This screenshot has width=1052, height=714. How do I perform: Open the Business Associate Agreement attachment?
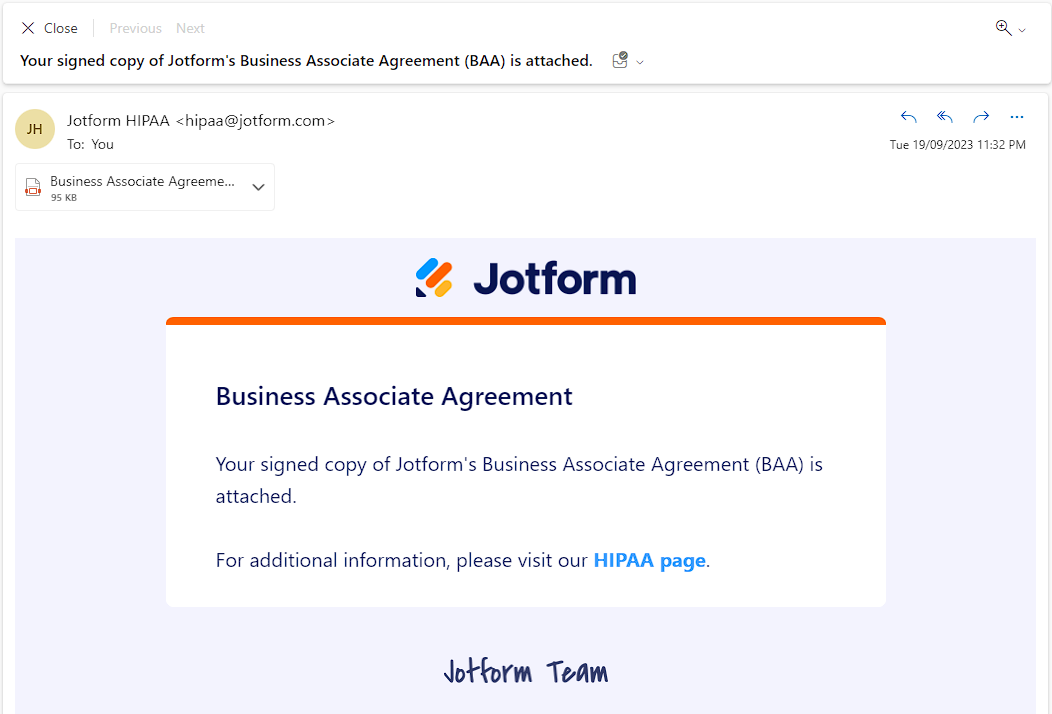click(x=142, y=183)
